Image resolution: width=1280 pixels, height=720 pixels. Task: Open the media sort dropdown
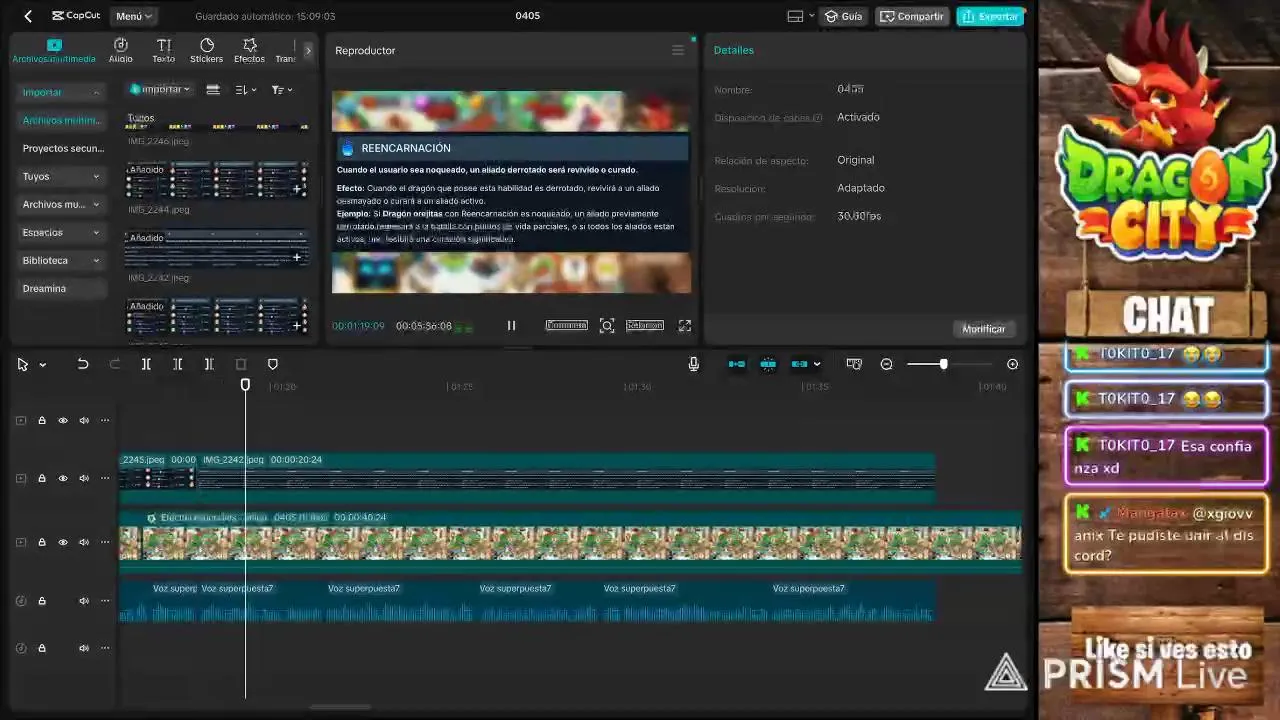[246, 89]
